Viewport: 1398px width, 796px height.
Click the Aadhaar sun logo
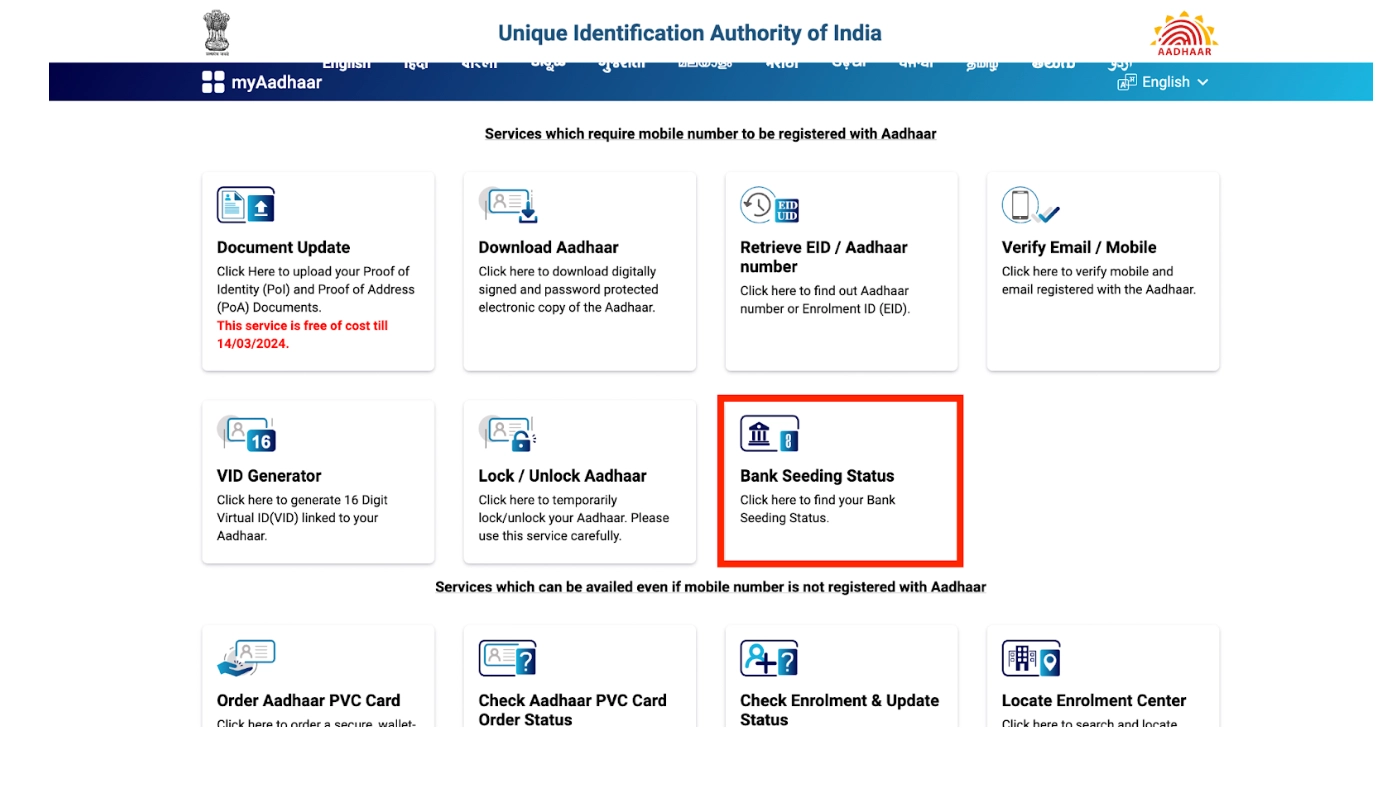tap(1184, 33)
